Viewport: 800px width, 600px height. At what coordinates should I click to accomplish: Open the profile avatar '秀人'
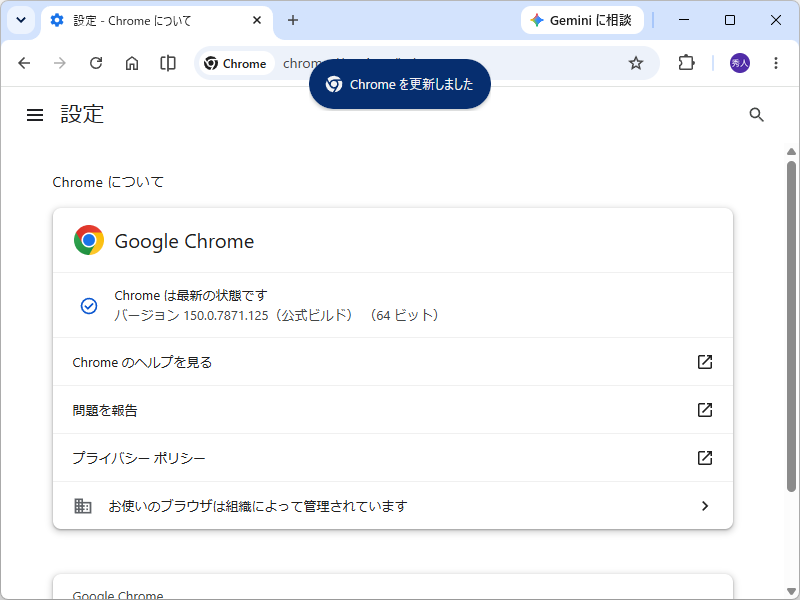pyautogui.click(x=740, y=63)
